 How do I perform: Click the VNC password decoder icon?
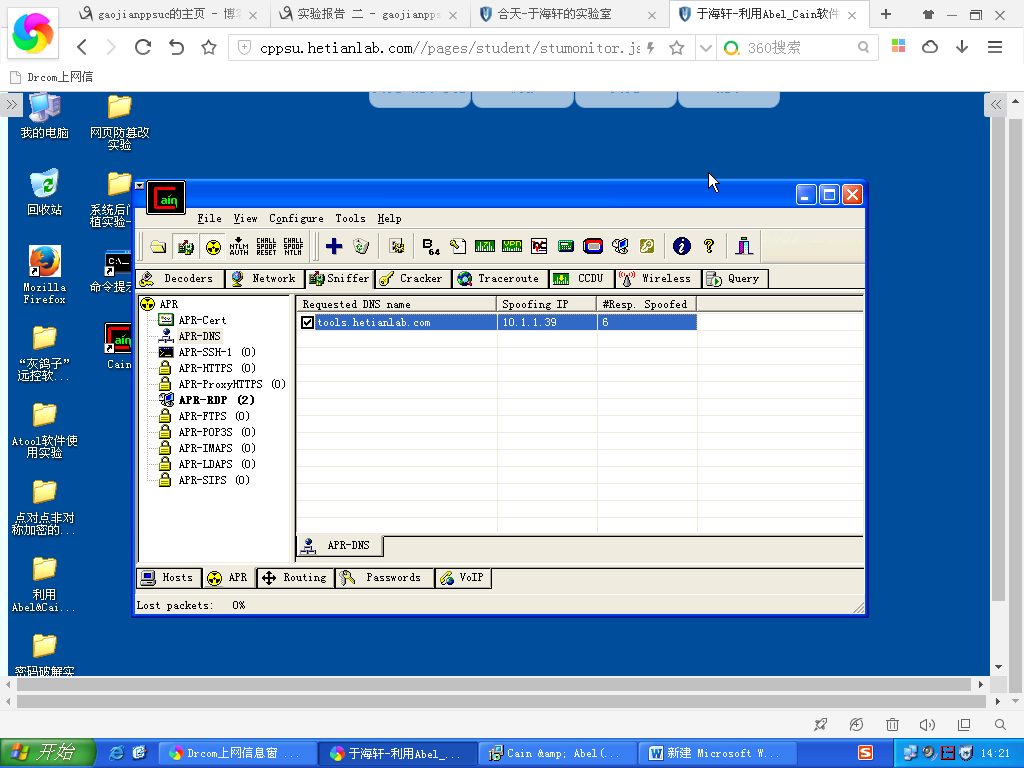click(x=539, y=246)
